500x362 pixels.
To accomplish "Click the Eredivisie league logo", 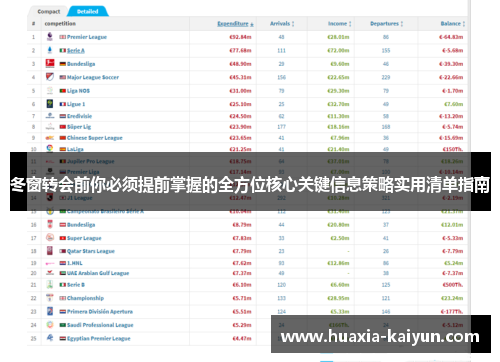I will coord(50,116).
